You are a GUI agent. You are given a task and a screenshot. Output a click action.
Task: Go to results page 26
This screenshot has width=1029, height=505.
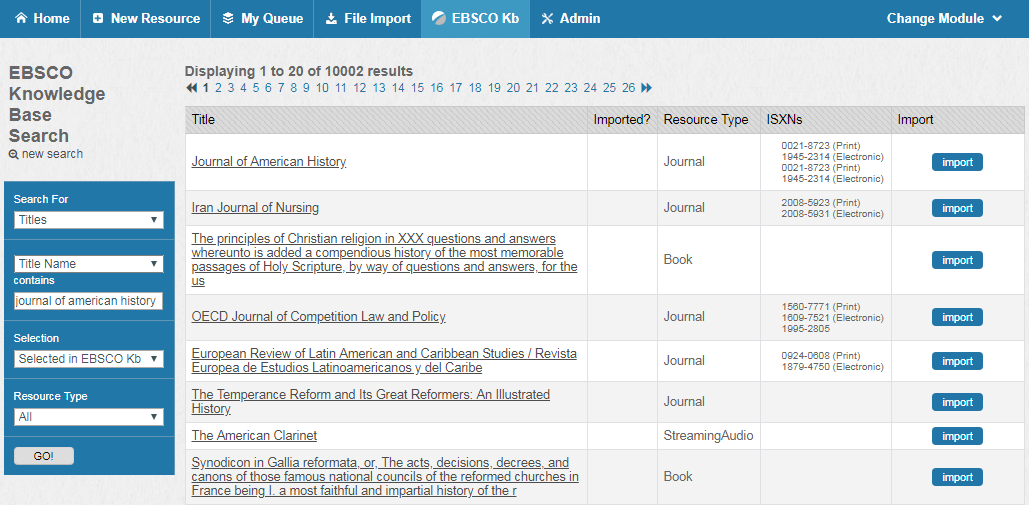629,88
